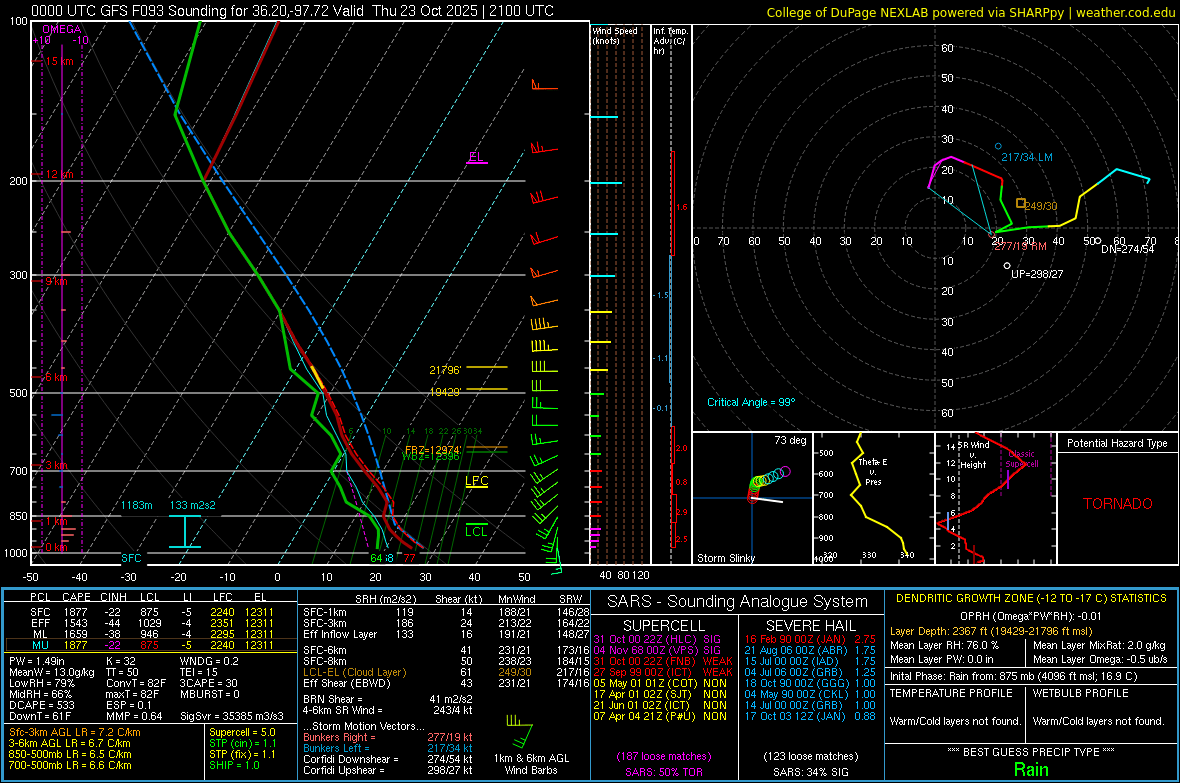Screen dimensions: 1180x783
Task: Click the cyan effective inflow layer bracket
Action: pos(185,531)
